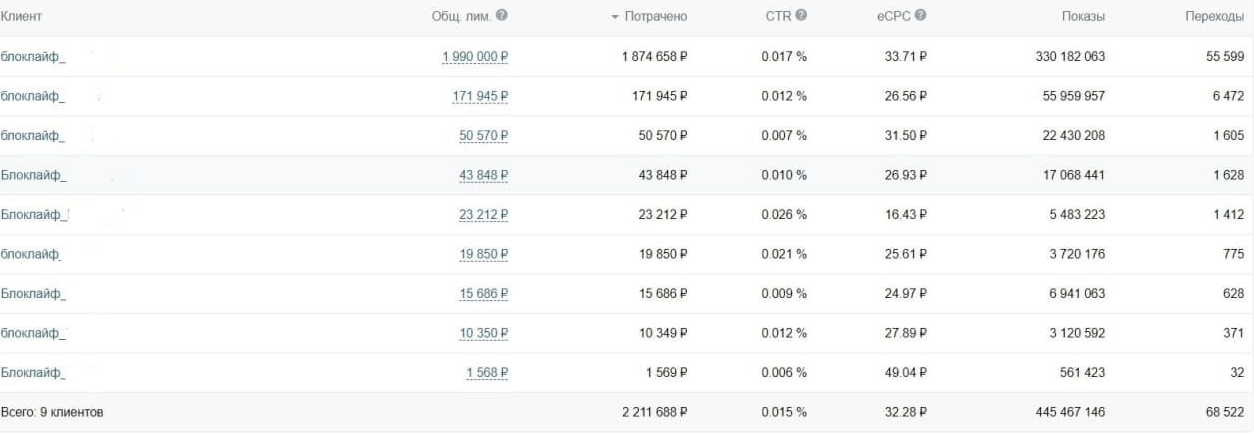Viewport: 1254px width, 434px height.
Task: Edit the 23 212 ₽ limit
Action: point(484,215)
